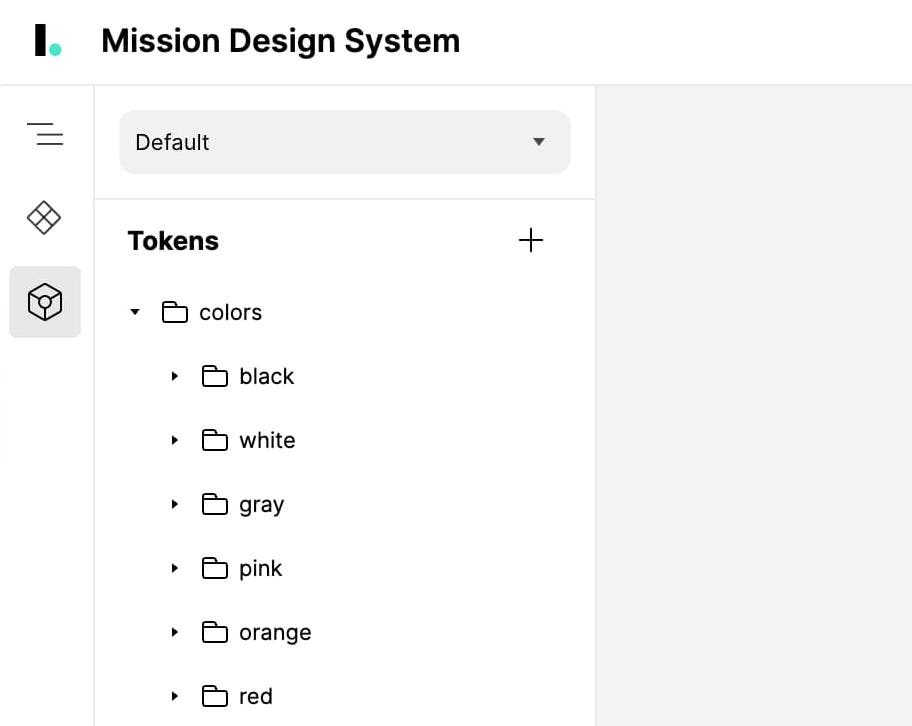Click the orange folder icon
The width and height of the screenshot is (912, 726).
coord(215,632)
